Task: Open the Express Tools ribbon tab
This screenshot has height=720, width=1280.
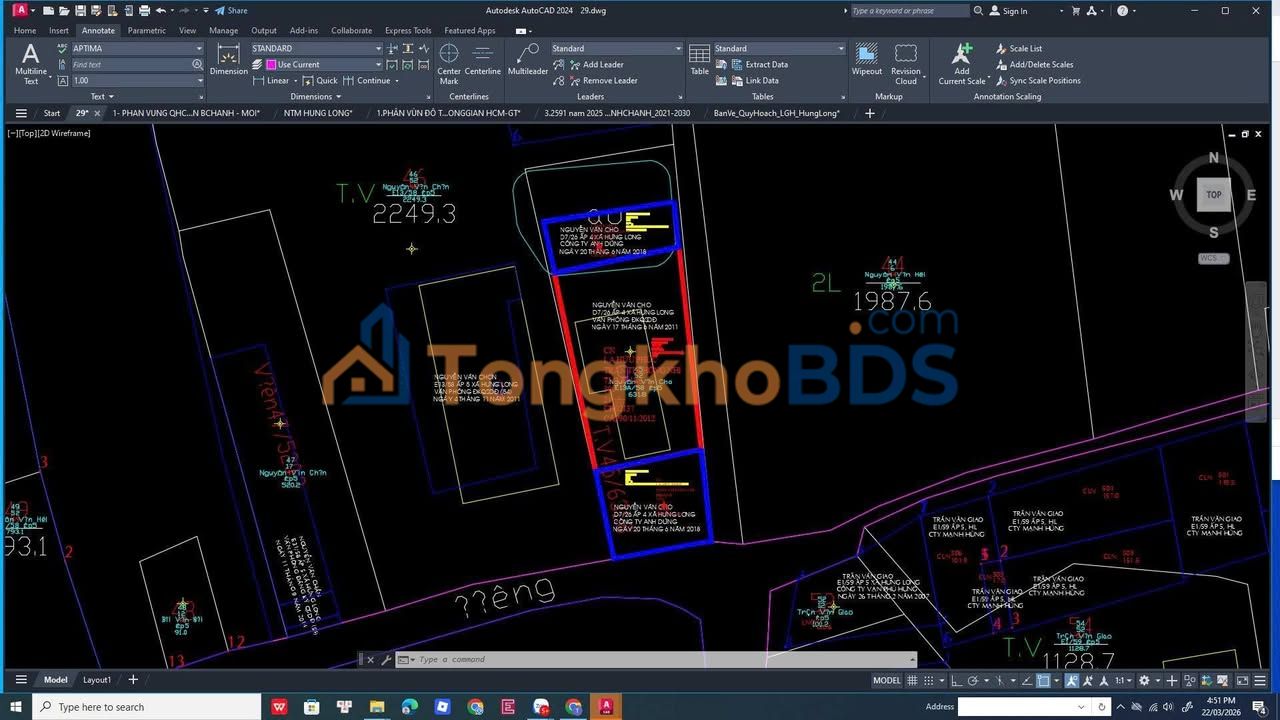Action: point(407,30)
